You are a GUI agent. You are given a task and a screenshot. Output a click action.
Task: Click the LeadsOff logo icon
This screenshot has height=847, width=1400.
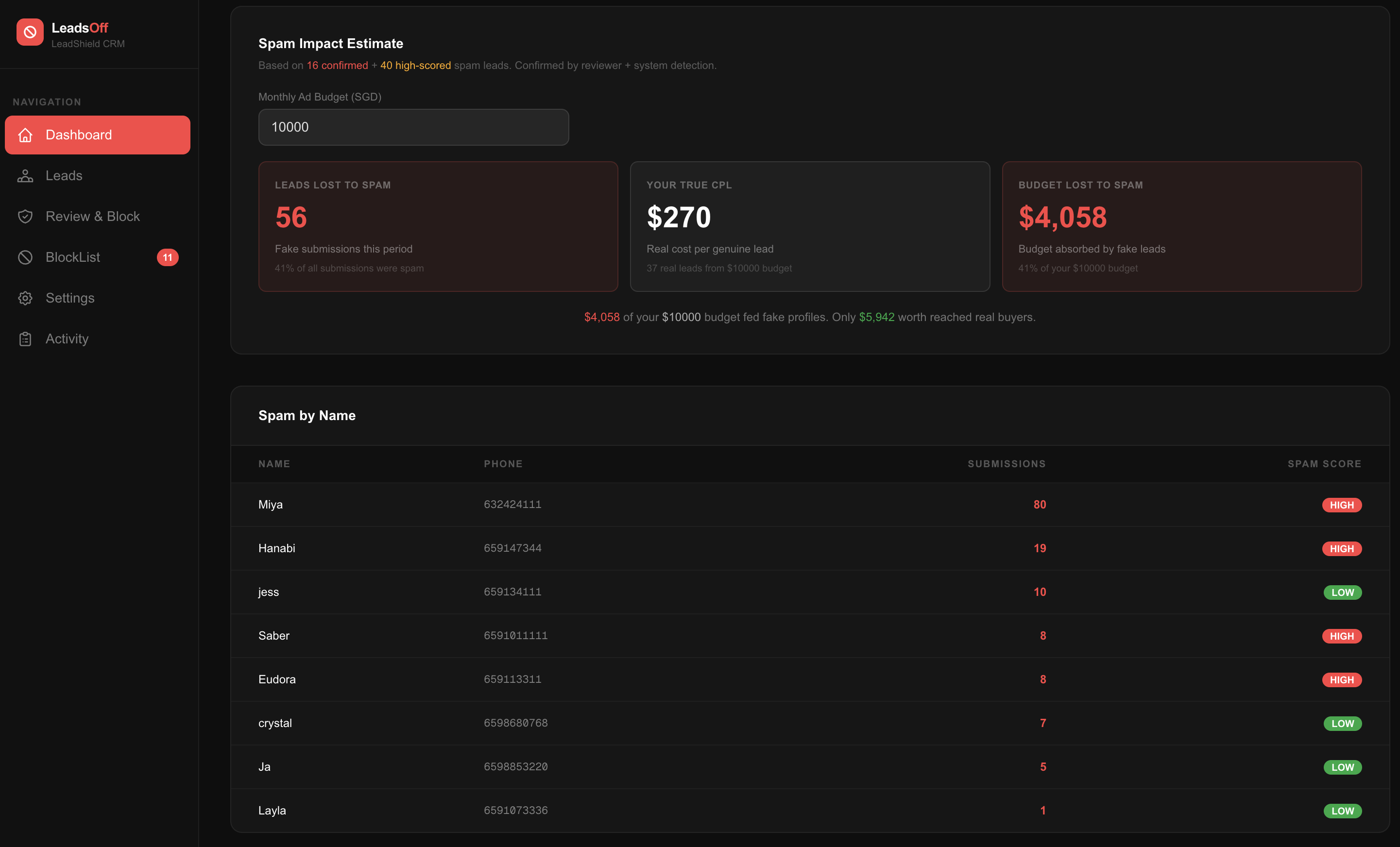(30, 33)
